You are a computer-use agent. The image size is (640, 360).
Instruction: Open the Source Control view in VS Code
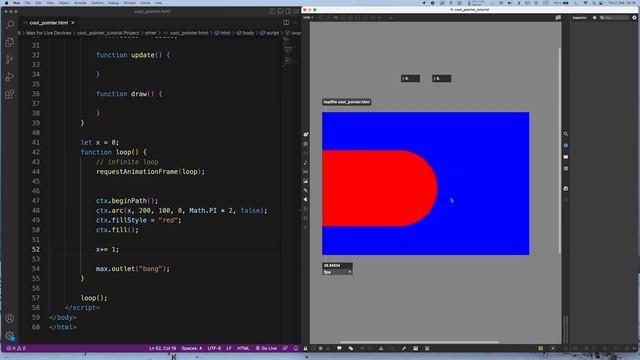pos(10,60)
